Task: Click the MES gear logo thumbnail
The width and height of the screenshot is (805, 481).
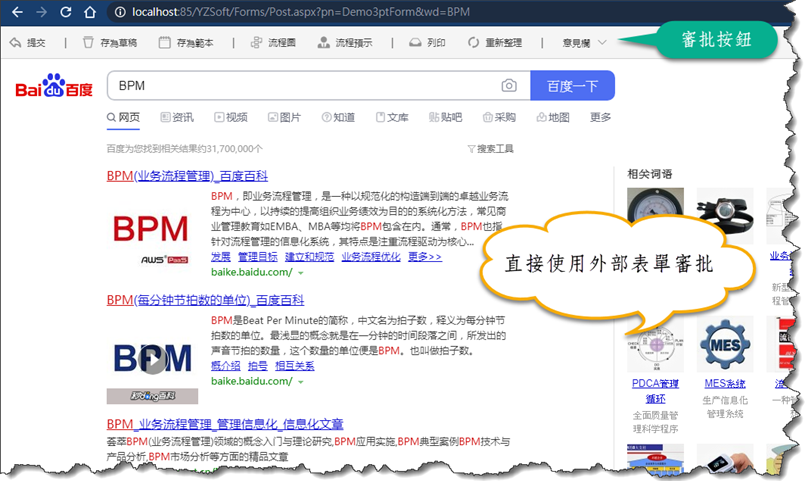Action: pyautogui.click(x=725, y=344)
